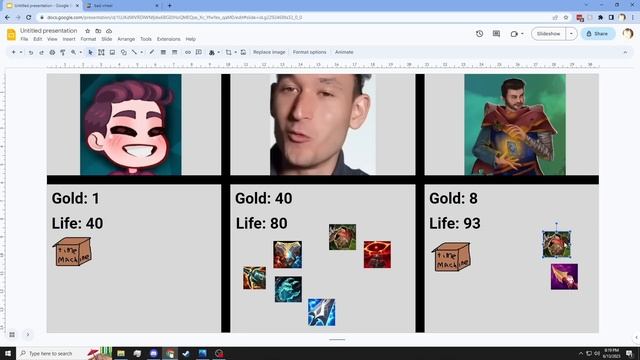Open the shapes tool
Viewport: 640px width, 360px height.
[123, 52]
